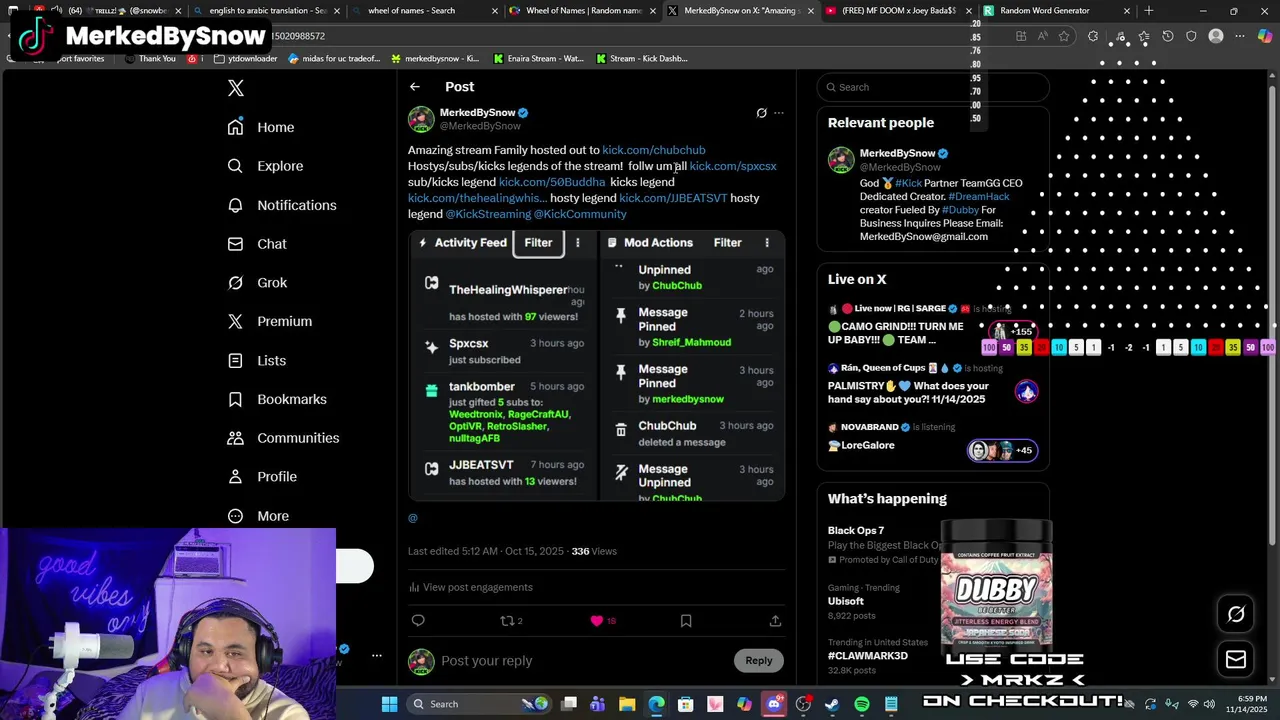Click the Bookmarks icon in the sidebar

[235, 399]
